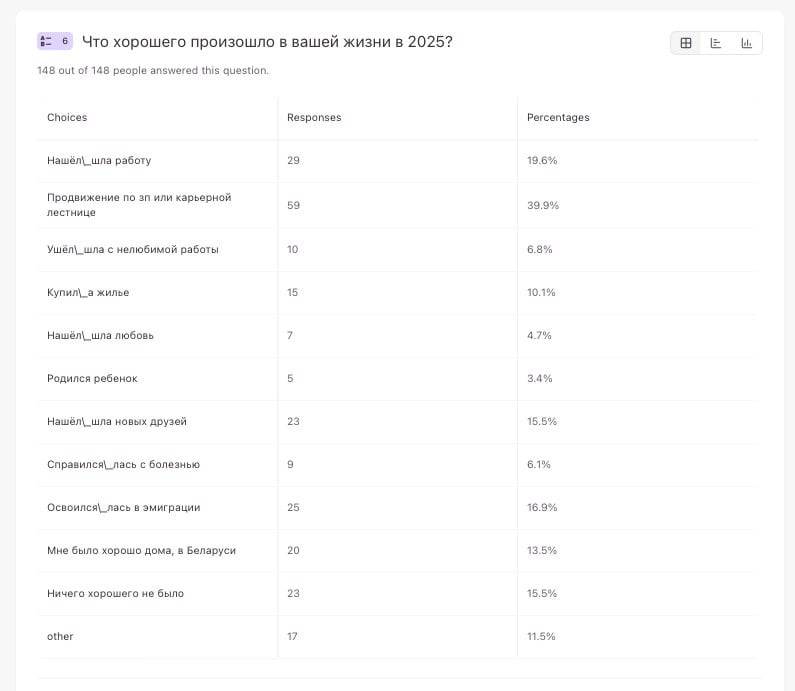The height and width of the screenshot is (691, 795).
Task: Click the Responses column header
Action: tap(314, 118)
